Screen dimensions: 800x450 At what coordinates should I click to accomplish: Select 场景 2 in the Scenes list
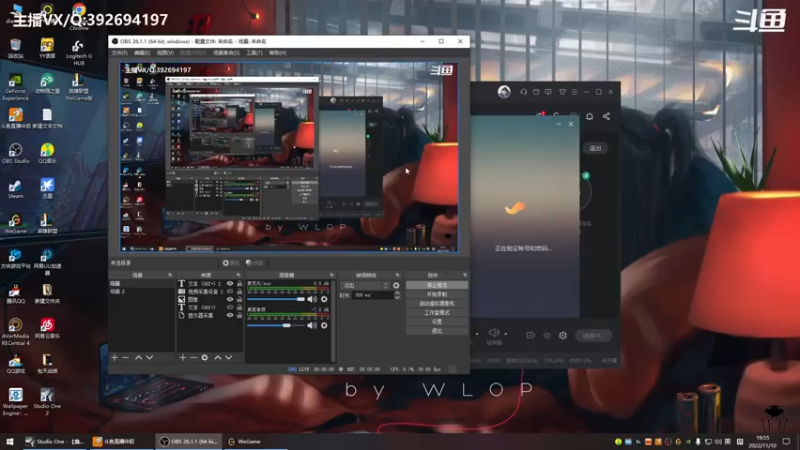pyautogui.click(x=141, y=291)
